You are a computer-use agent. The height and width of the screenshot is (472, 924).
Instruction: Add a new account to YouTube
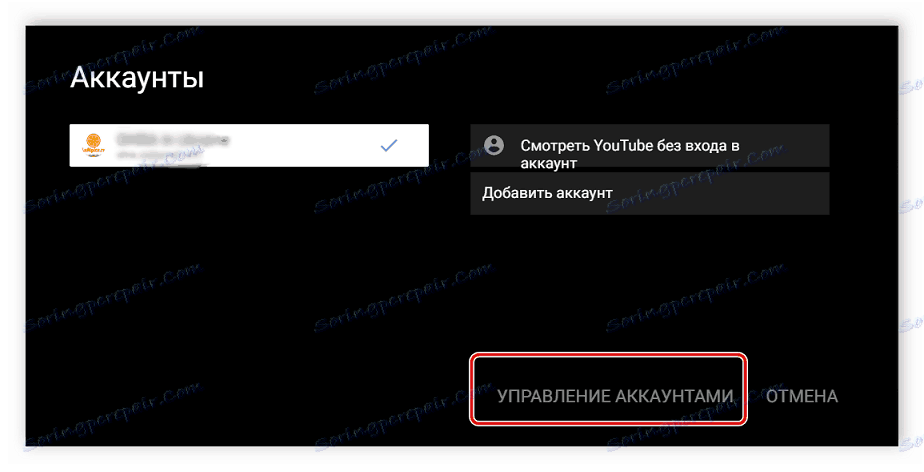point(649,193)
